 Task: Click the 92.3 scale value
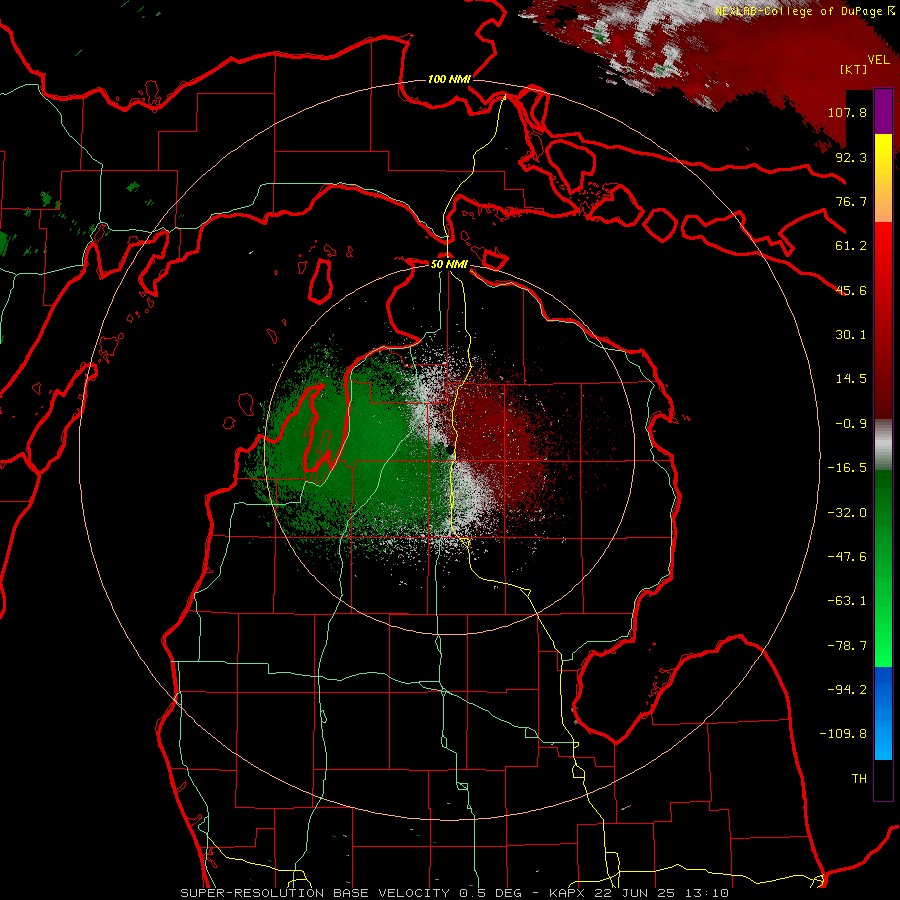[x=851, y=157]
